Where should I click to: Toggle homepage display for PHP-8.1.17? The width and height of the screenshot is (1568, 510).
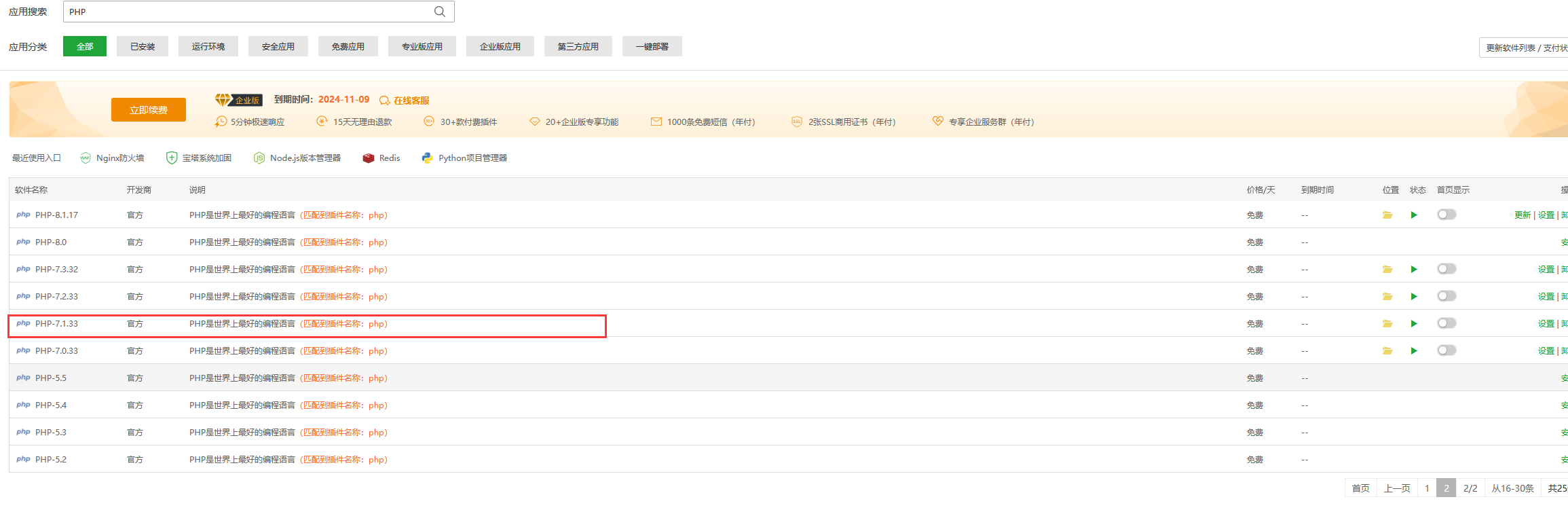point(1446,215)
